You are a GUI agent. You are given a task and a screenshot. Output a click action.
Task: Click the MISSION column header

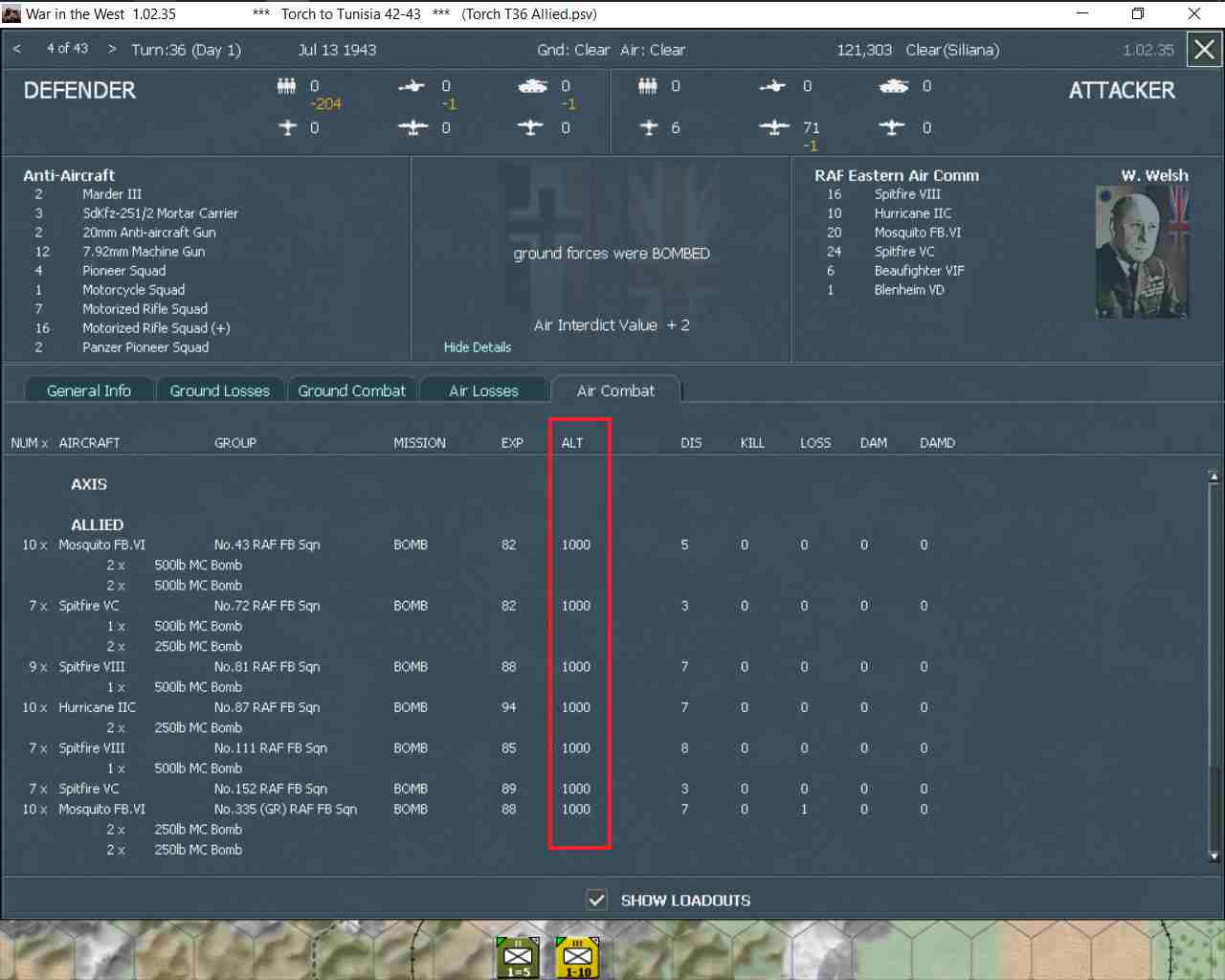click(x=419, y=443)
